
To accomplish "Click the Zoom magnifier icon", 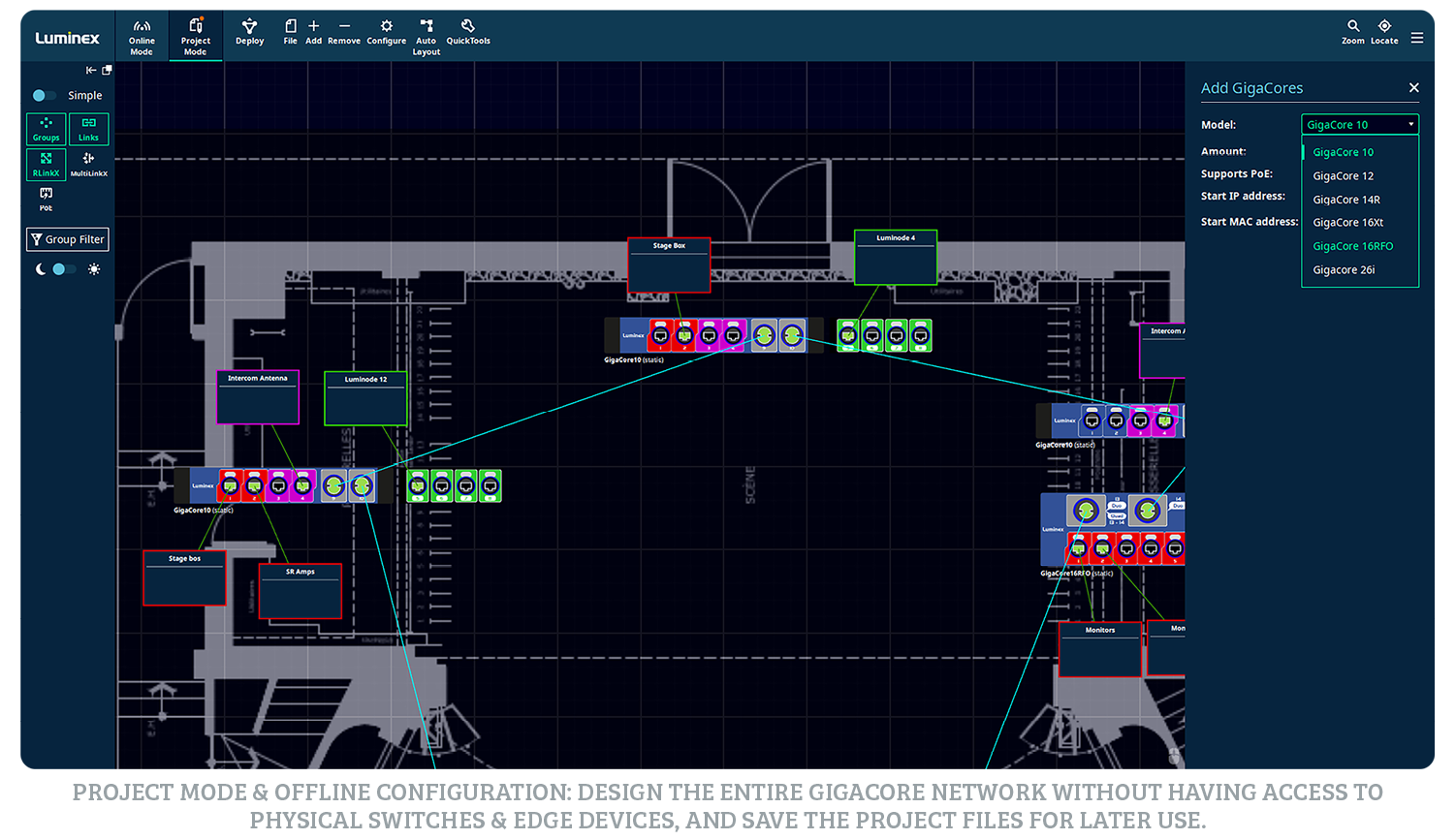I will [1353, 32].
